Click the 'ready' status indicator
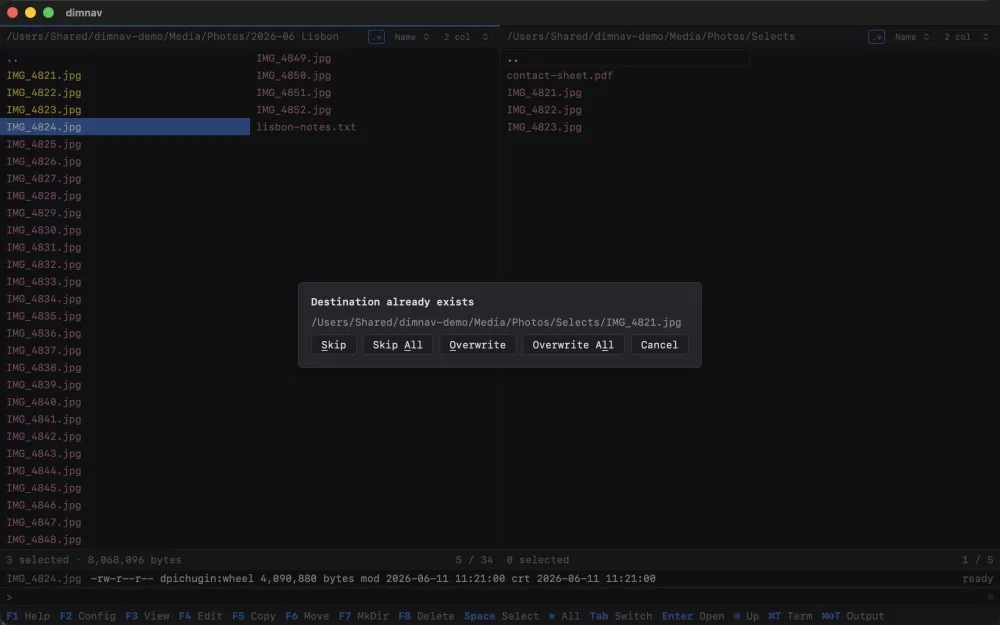 (978, 579)
